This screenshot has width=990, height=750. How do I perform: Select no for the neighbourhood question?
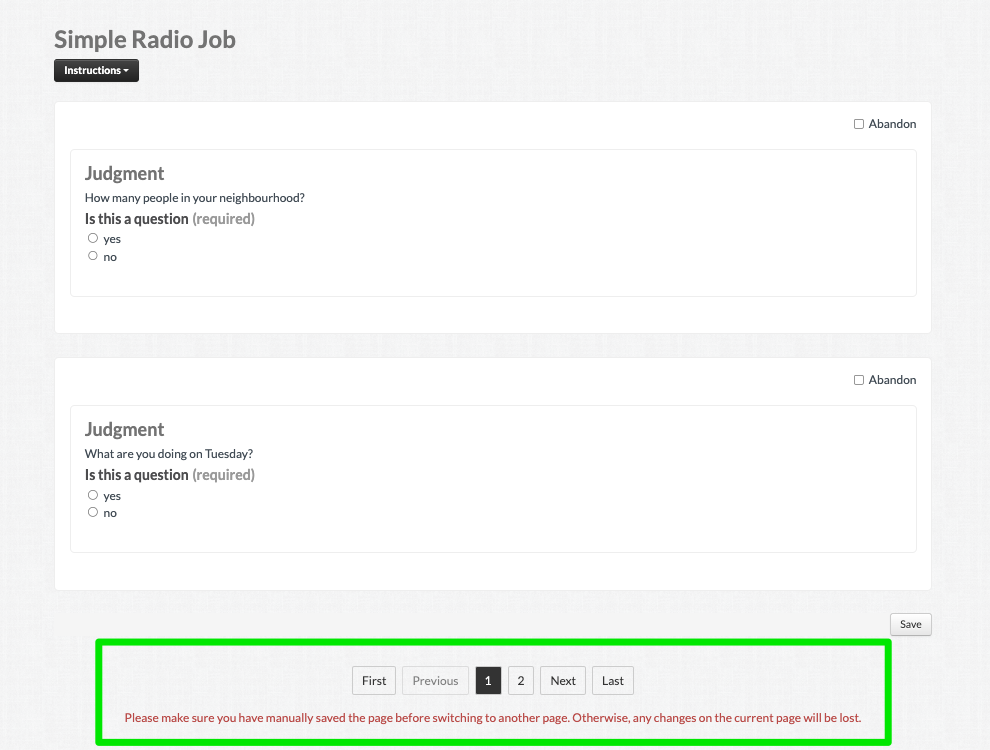[93, 256]
